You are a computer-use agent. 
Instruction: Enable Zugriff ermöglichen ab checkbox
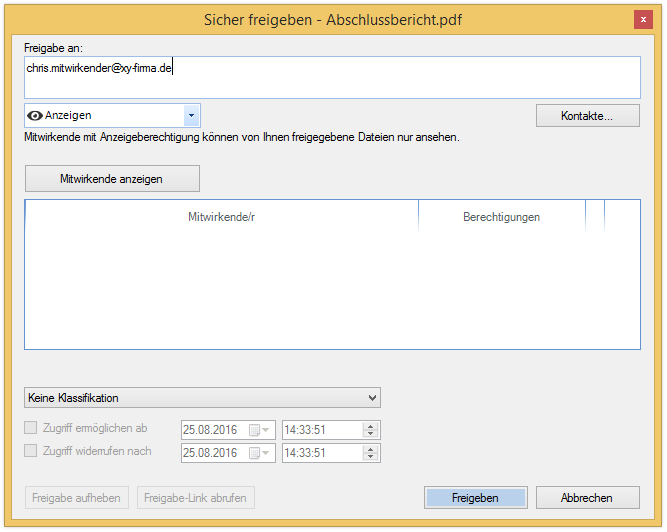tap(31, 427)
